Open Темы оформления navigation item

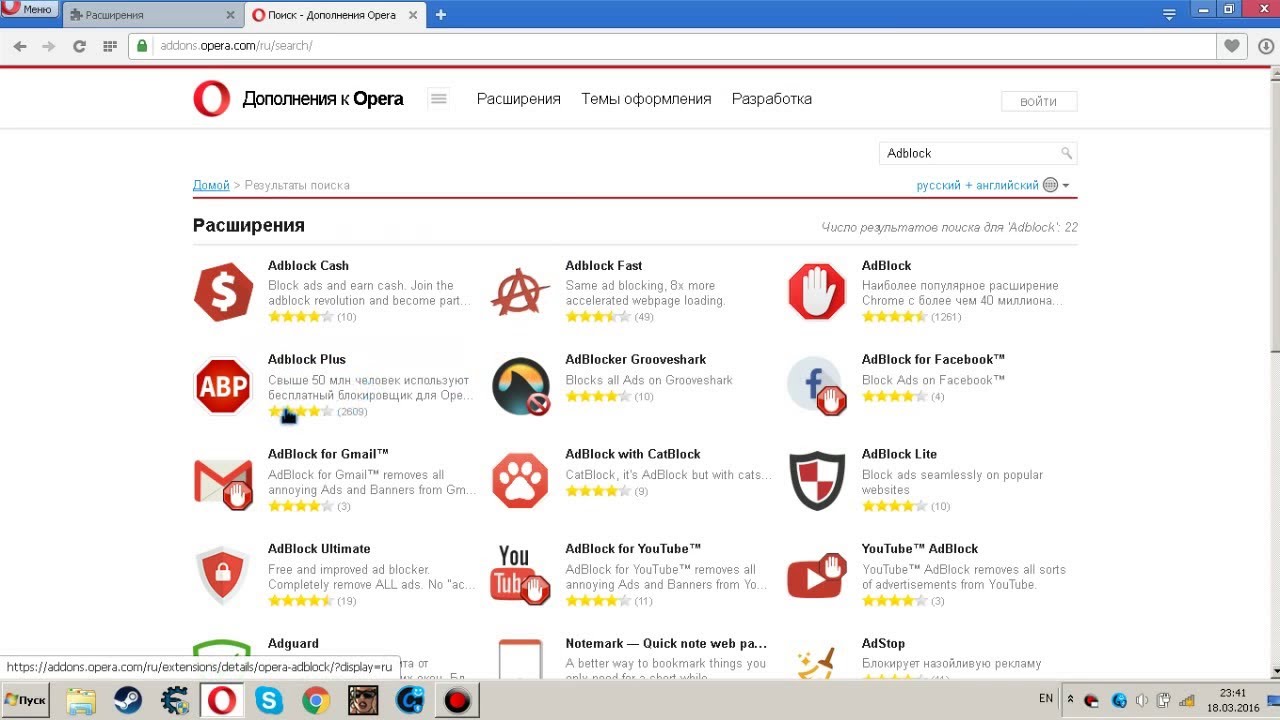(x=646, y=99)
